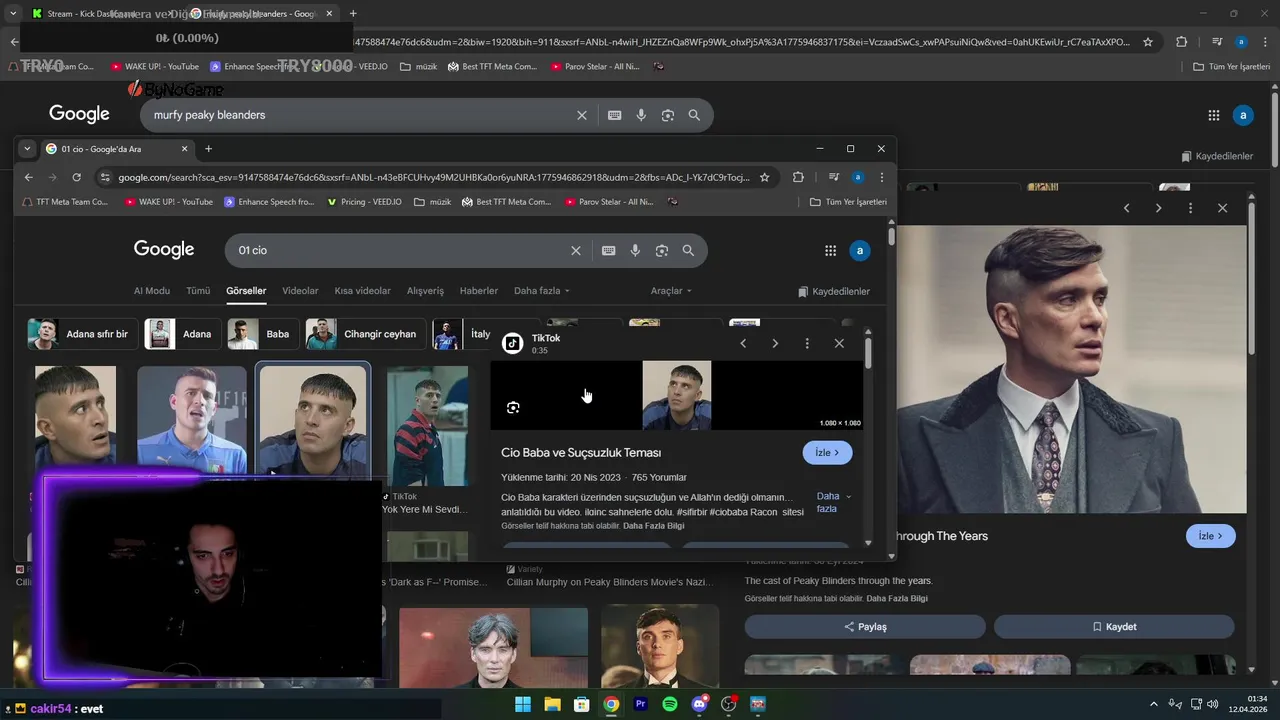
Task: Click the microphone voice search icon in 01 cio window
Action: 635,250
